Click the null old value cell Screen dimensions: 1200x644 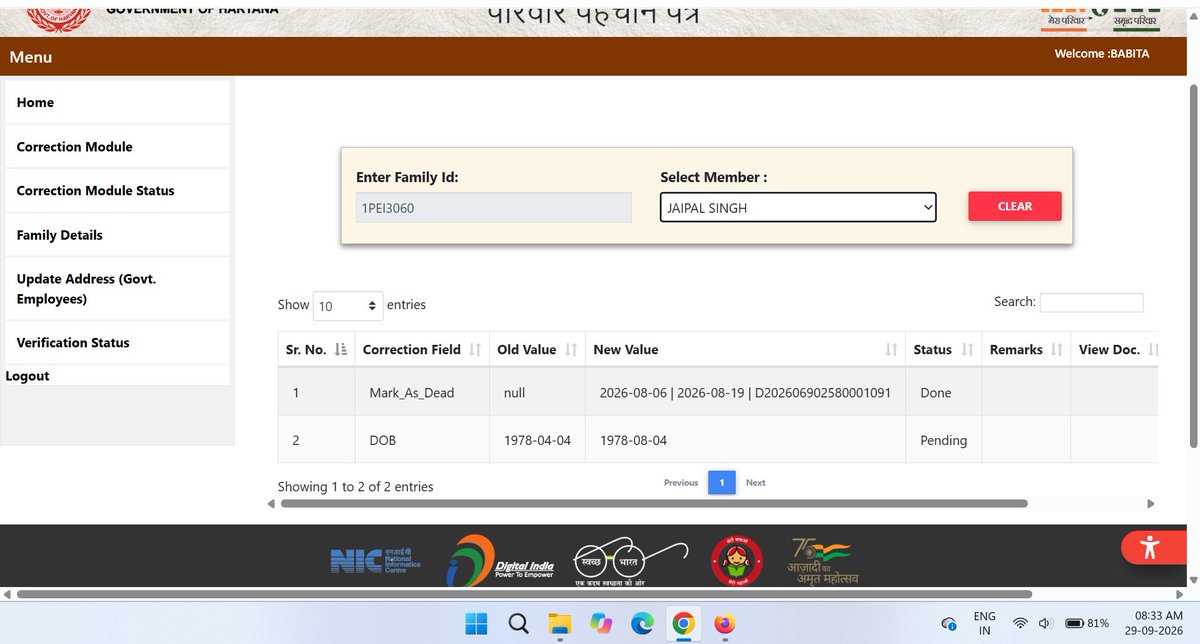pos(537,393)
